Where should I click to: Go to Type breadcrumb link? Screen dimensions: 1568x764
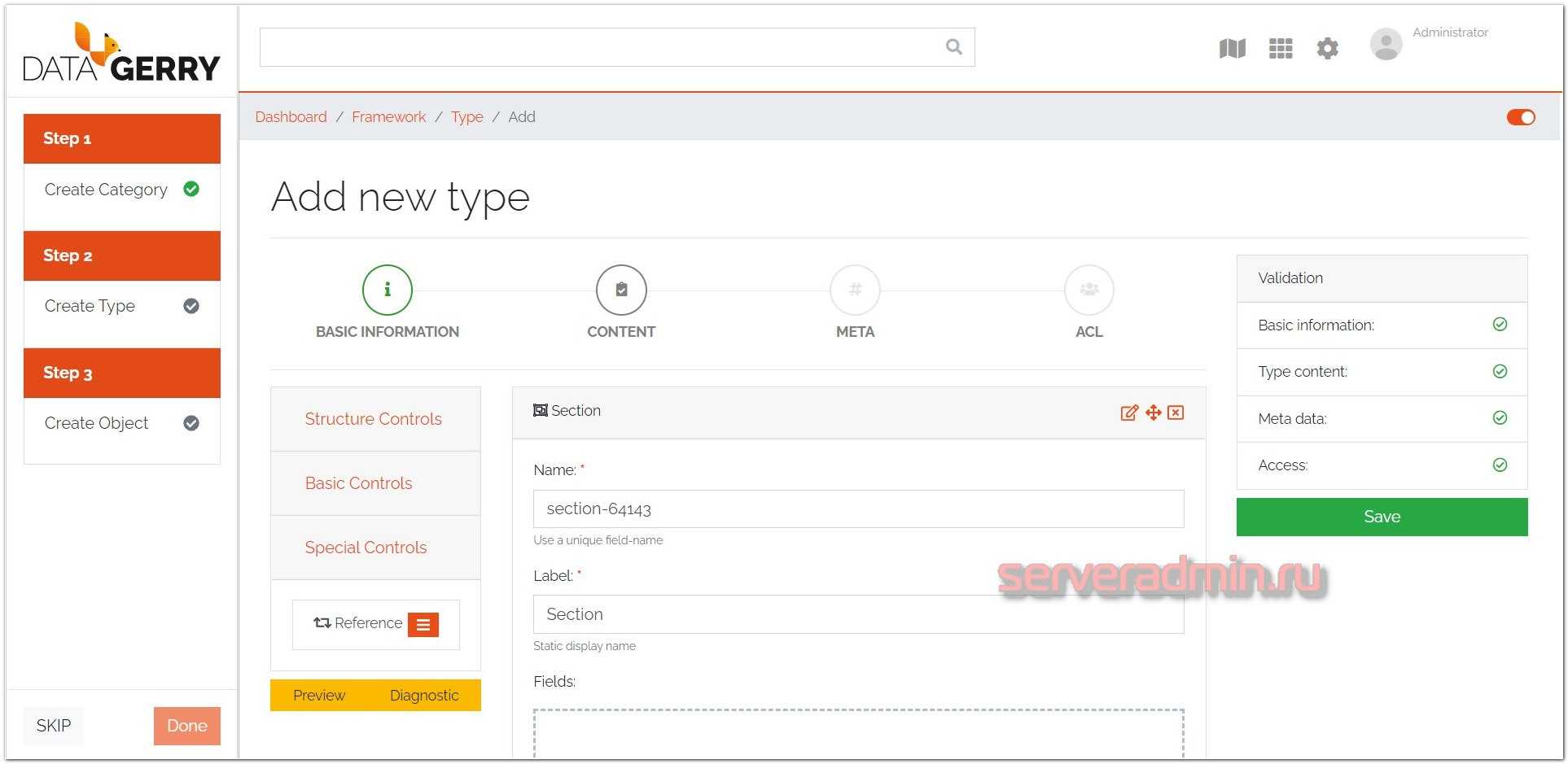pos(466,117)
